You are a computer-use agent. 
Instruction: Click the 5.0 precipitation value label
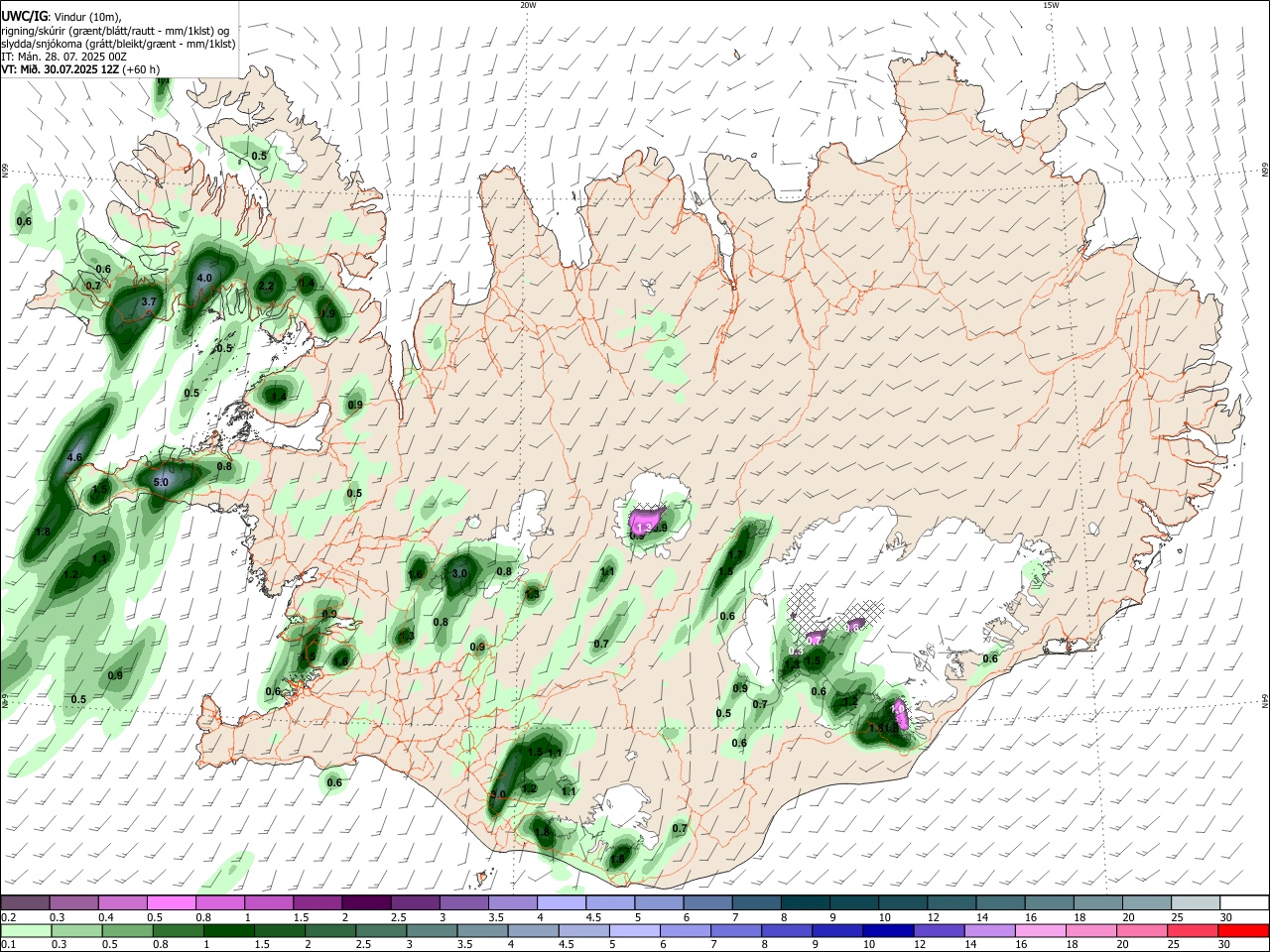click(161, 483)
